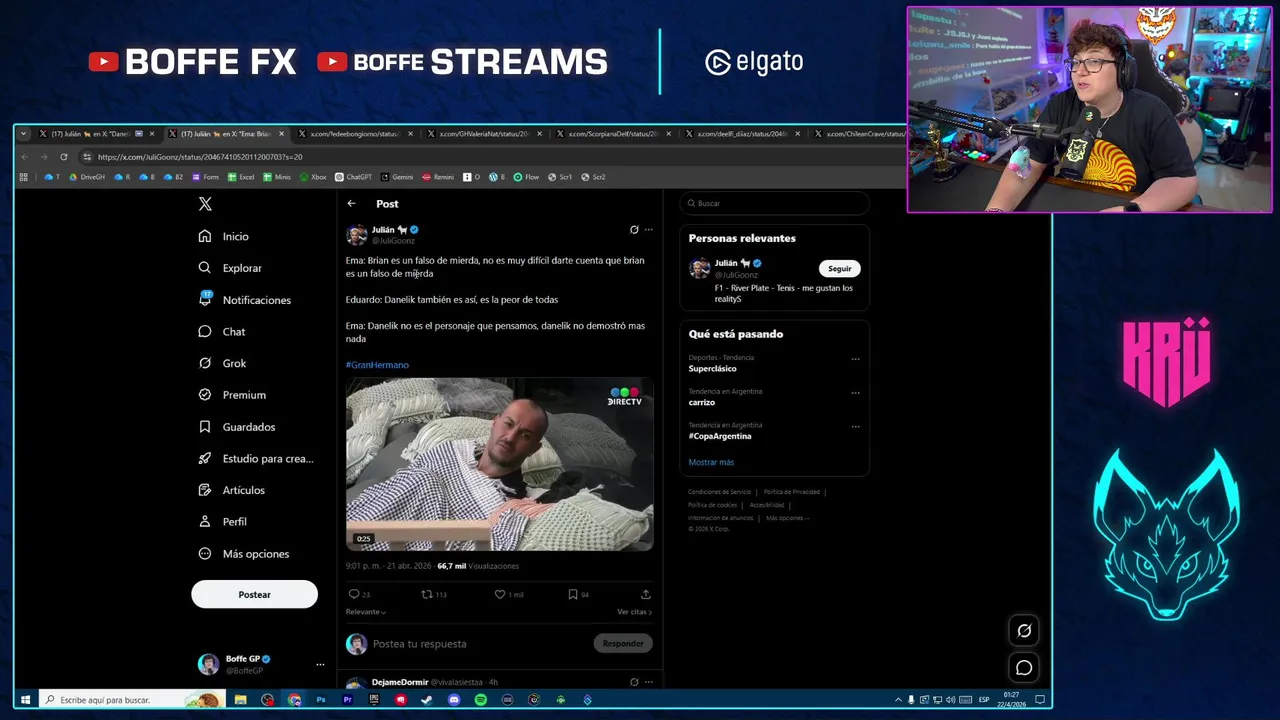Open Inicio home in the sidebar
The width and height of the screenshot is (1280, 720).
coord(224,236)
